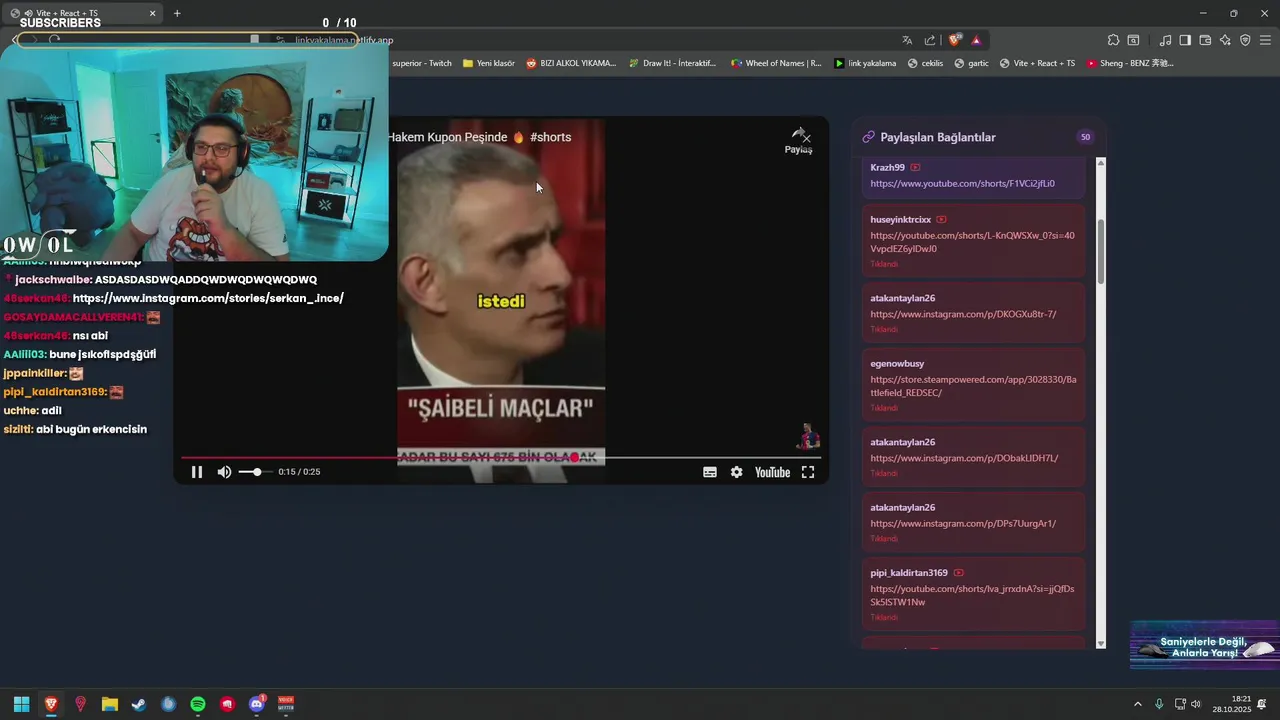Open a new browser tab

pyautogui.click(x=177, y=13)
